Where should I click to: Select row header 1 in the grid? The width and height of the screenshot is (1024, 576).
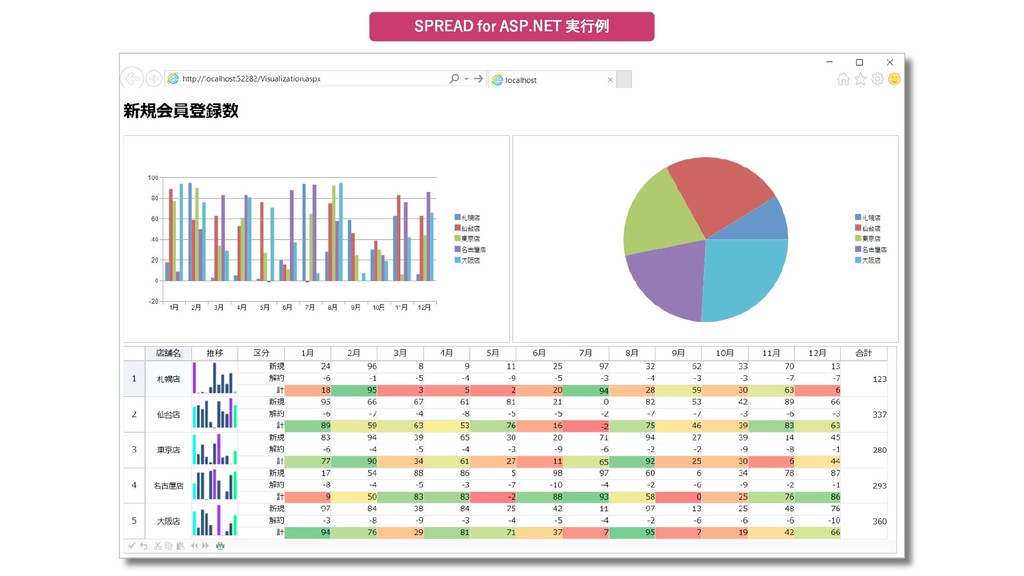134,378
